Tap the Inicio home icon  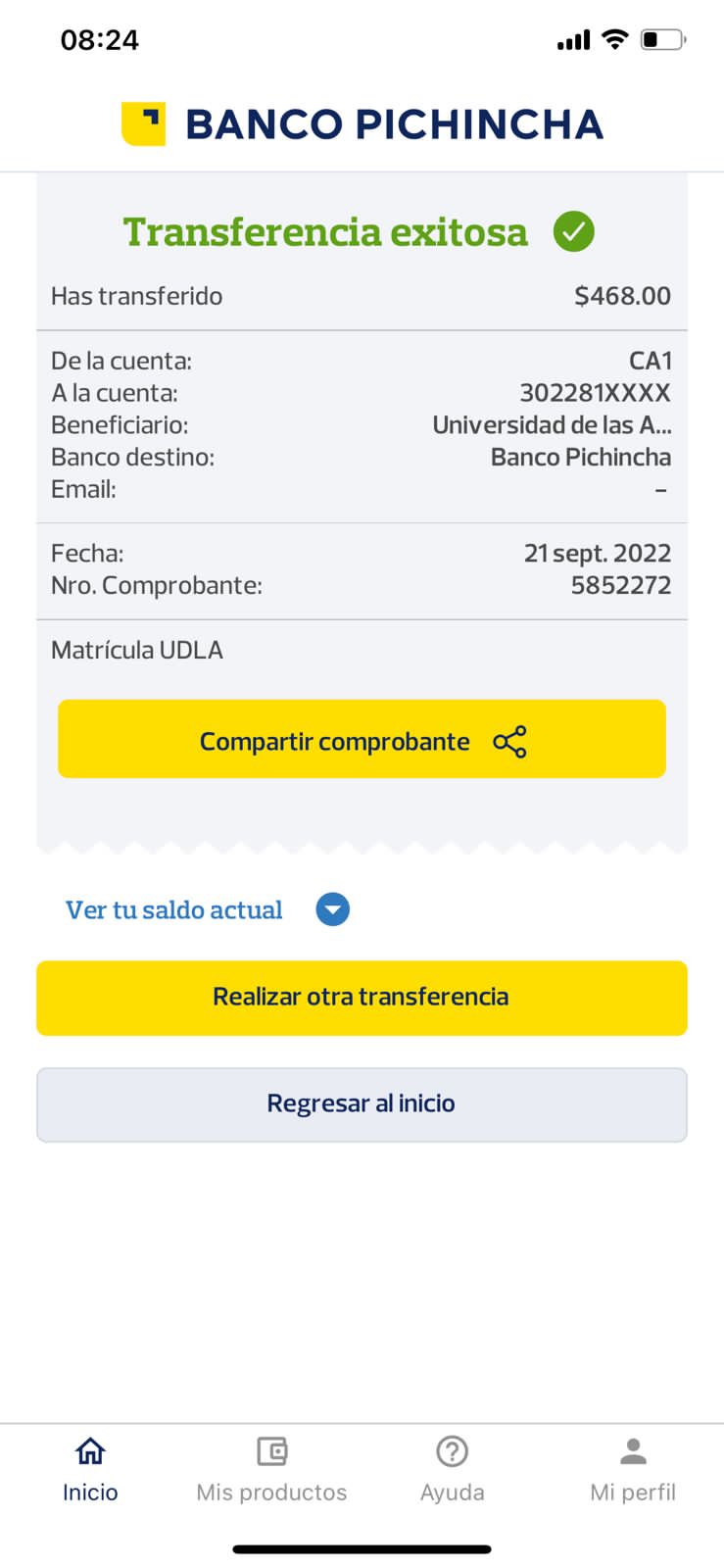click(90, 1450)
